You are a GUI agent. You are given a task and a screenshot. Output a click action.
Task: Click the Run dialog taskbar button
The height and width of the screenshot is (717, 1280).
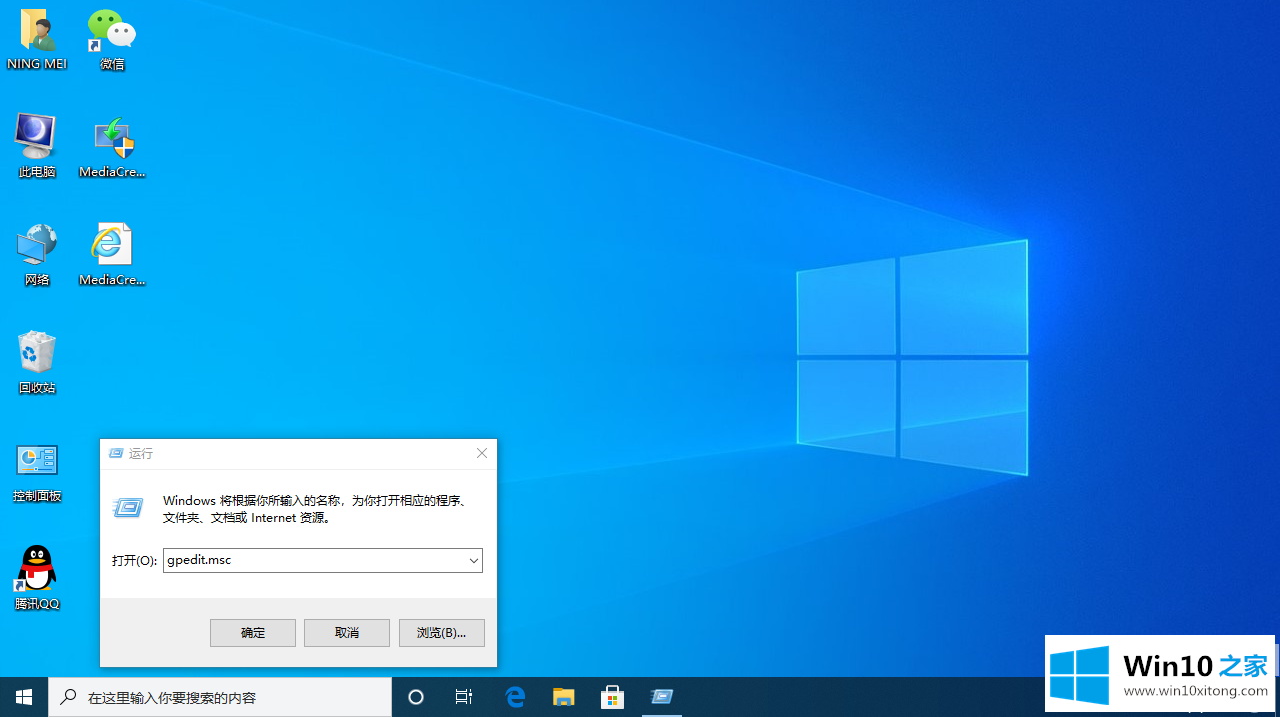pos(661,697)
